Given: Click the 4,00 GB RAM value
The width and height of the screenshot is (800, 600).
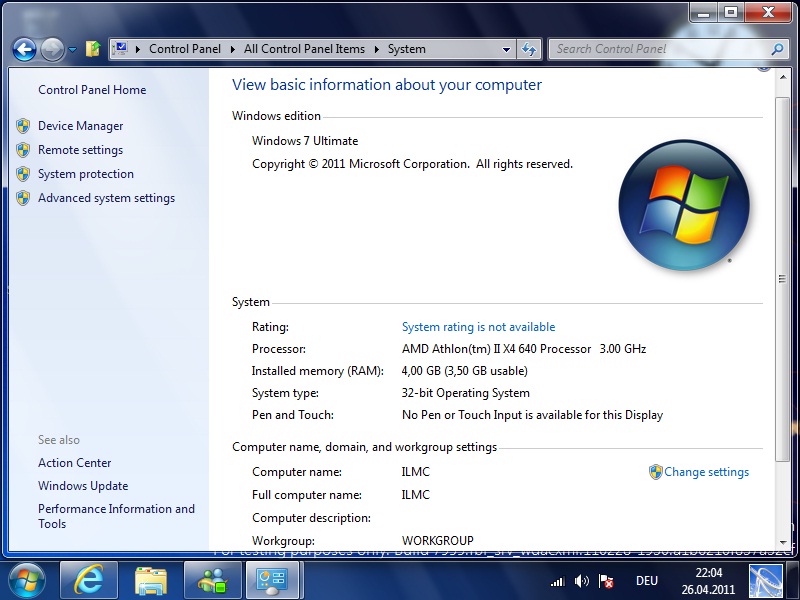Looking at the screenshot, I should [x=465, y=371].
